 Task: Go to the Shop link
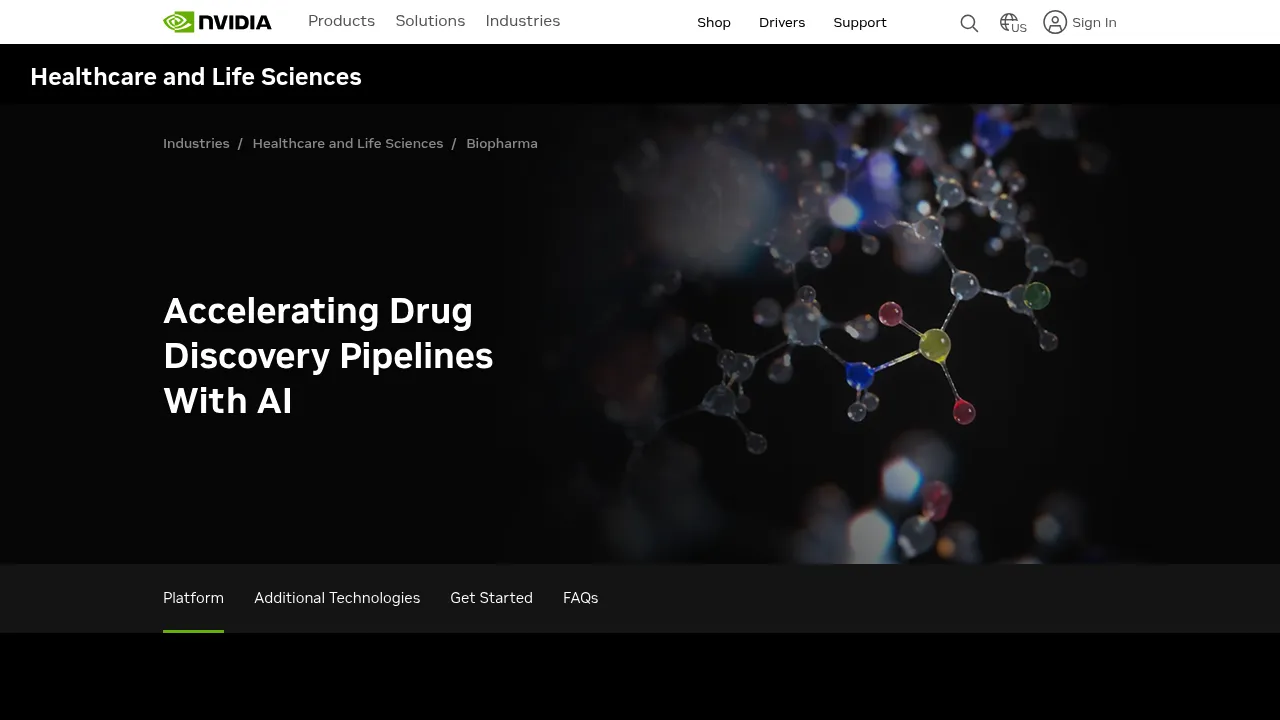pyautogui.click(x=714, y=22)
